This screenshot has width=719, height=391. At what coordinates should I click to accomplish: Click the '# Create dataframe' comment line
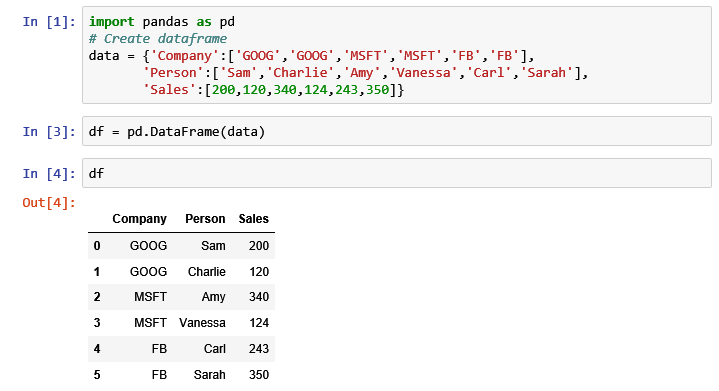coord(158,39)
